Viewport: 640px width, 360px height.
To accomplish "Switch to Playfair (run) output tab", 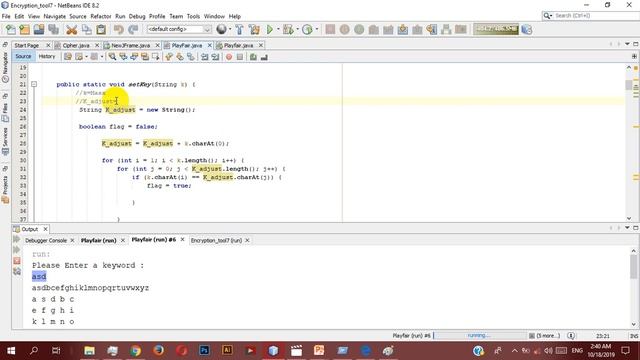I will tap(98, 240).
